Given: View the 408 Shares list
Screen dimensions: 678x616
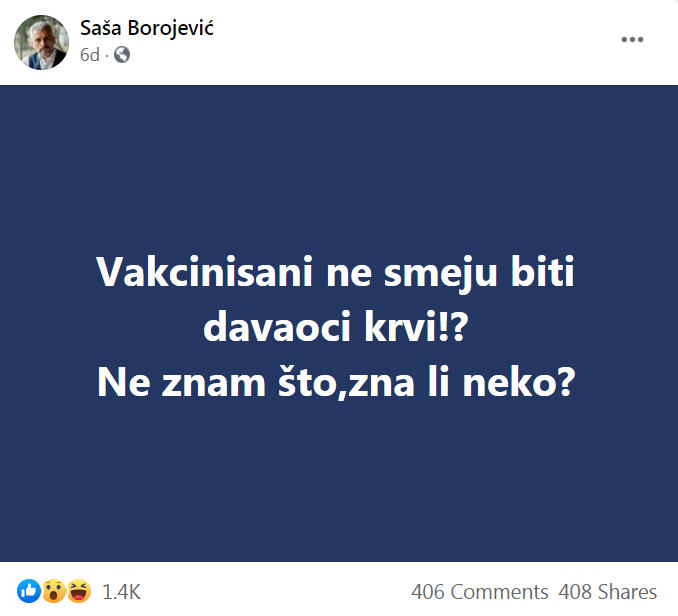Looking at the screenshot, I should 608,592.
